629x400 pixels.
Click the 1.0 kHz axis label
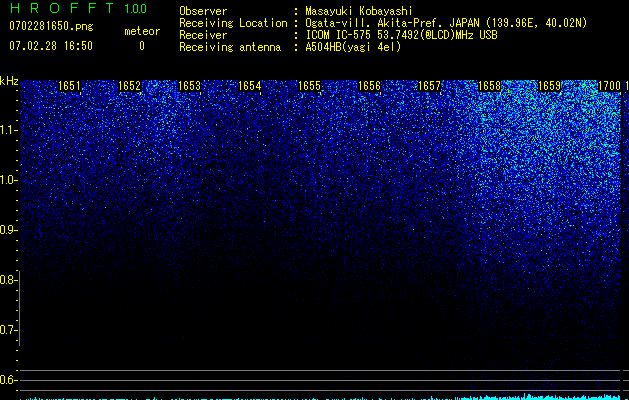coord(8,180)
